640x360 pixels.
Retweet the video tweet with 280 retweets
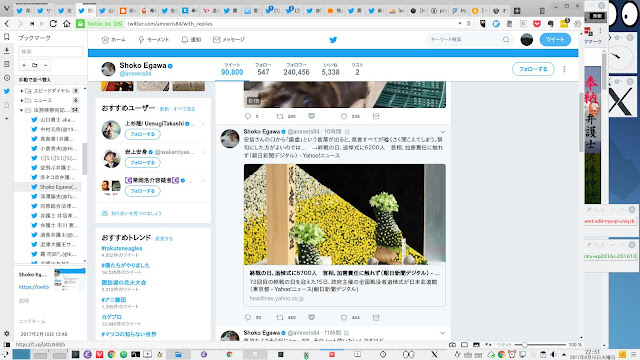[280, 116]
